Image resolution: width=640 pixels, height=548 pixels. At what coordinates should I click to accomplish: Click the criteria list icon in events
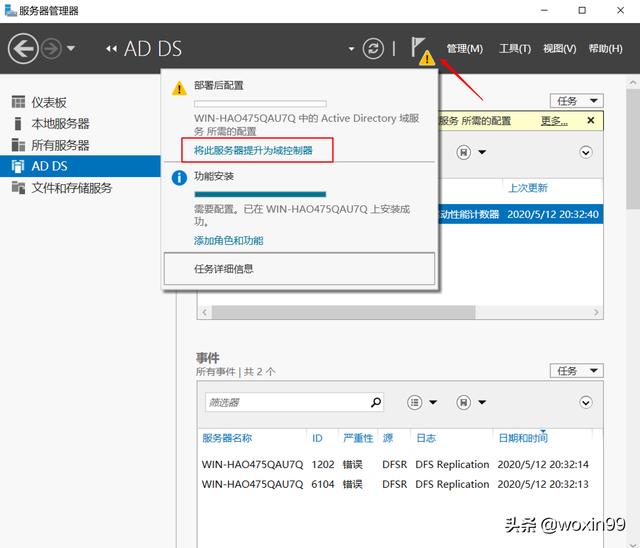[414, 402]
